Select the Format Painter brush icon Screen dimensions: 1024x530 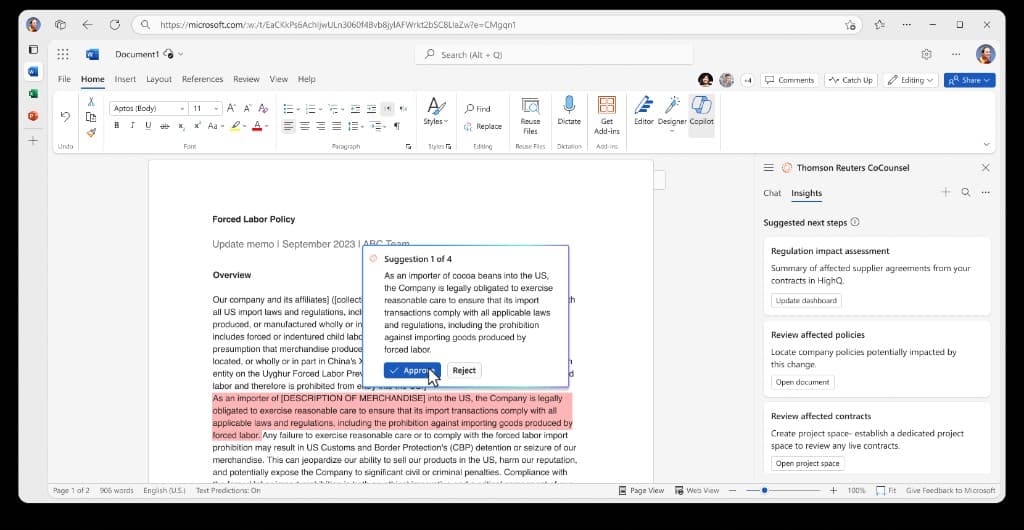pyautogui.click(x=91, y=132)
